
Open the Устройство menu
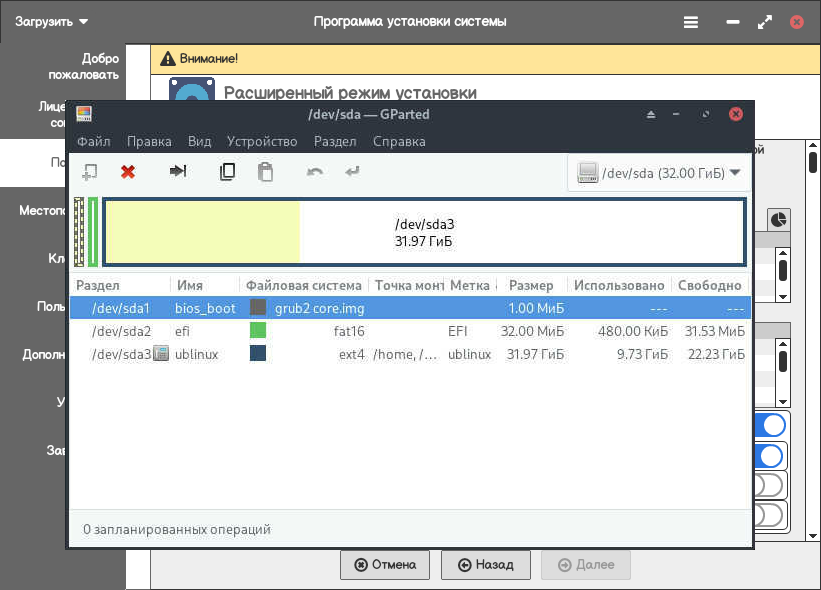click(x=262, y=141)
